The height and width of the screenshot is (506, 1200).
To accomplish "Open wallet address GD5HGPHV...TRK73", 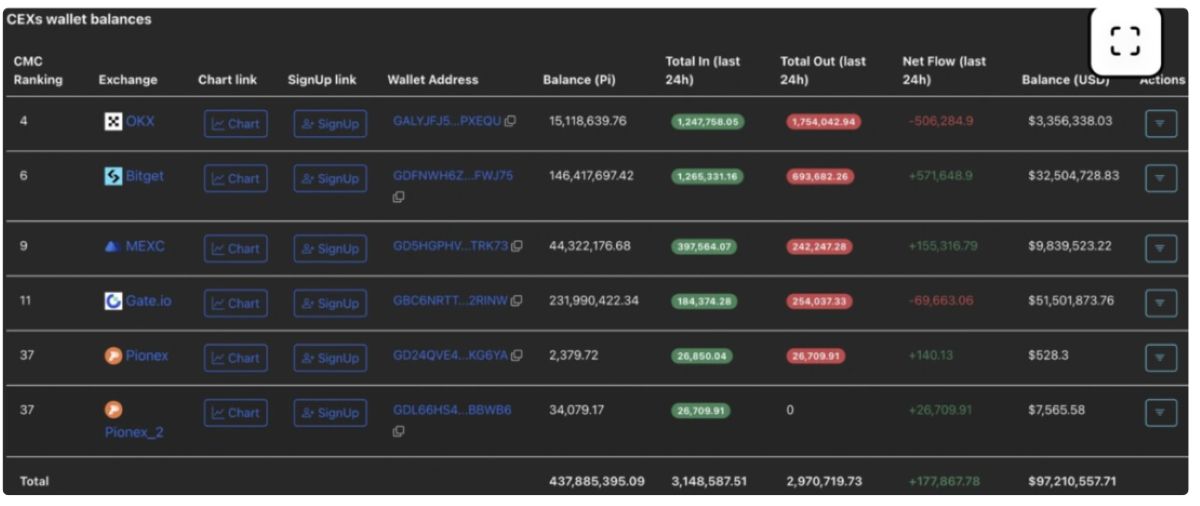I will (451, 246).
